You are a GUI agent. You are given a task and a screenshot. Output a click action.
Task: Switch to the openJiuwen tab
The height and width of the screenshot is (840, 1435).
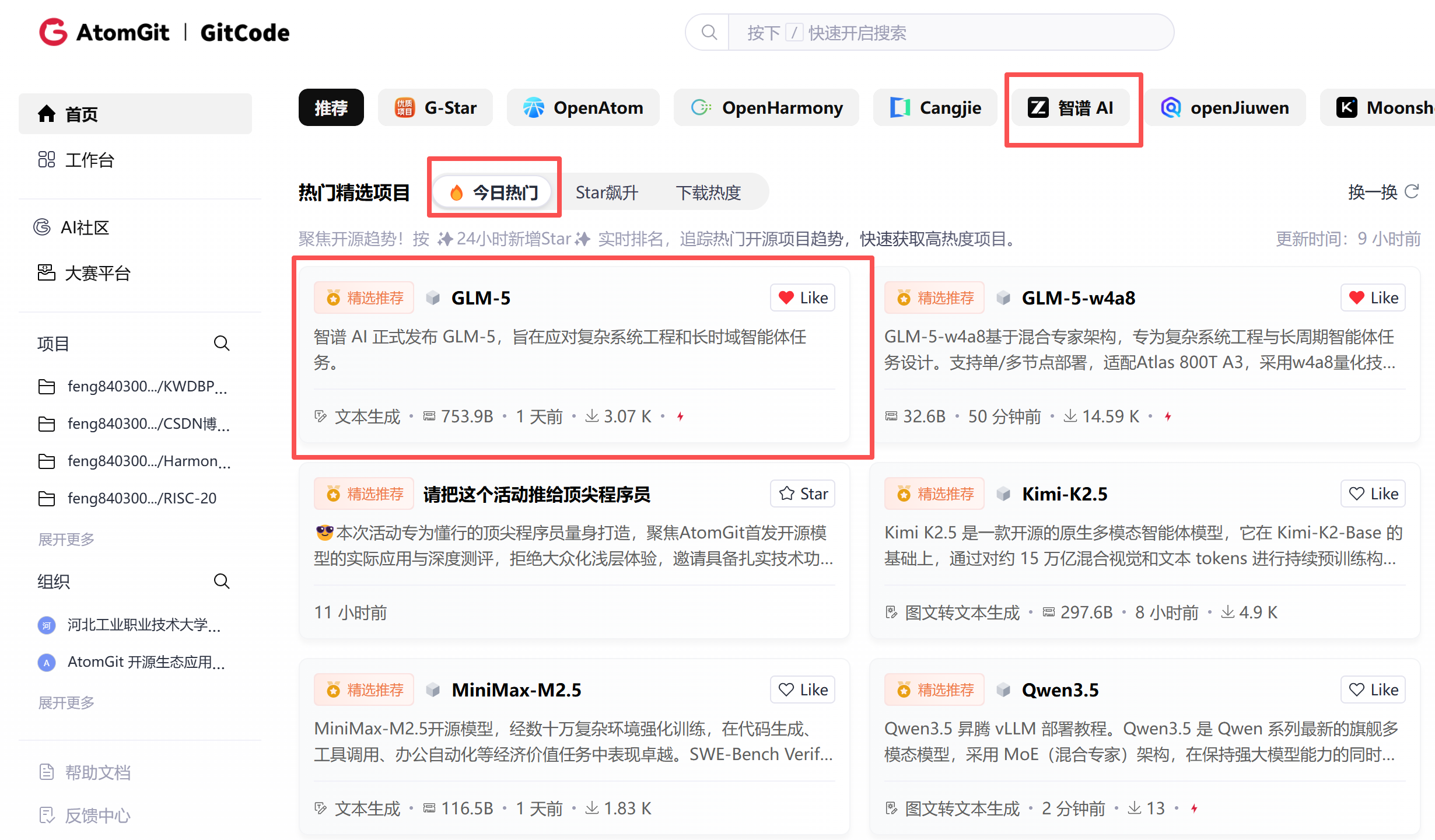click(1225, 108)
